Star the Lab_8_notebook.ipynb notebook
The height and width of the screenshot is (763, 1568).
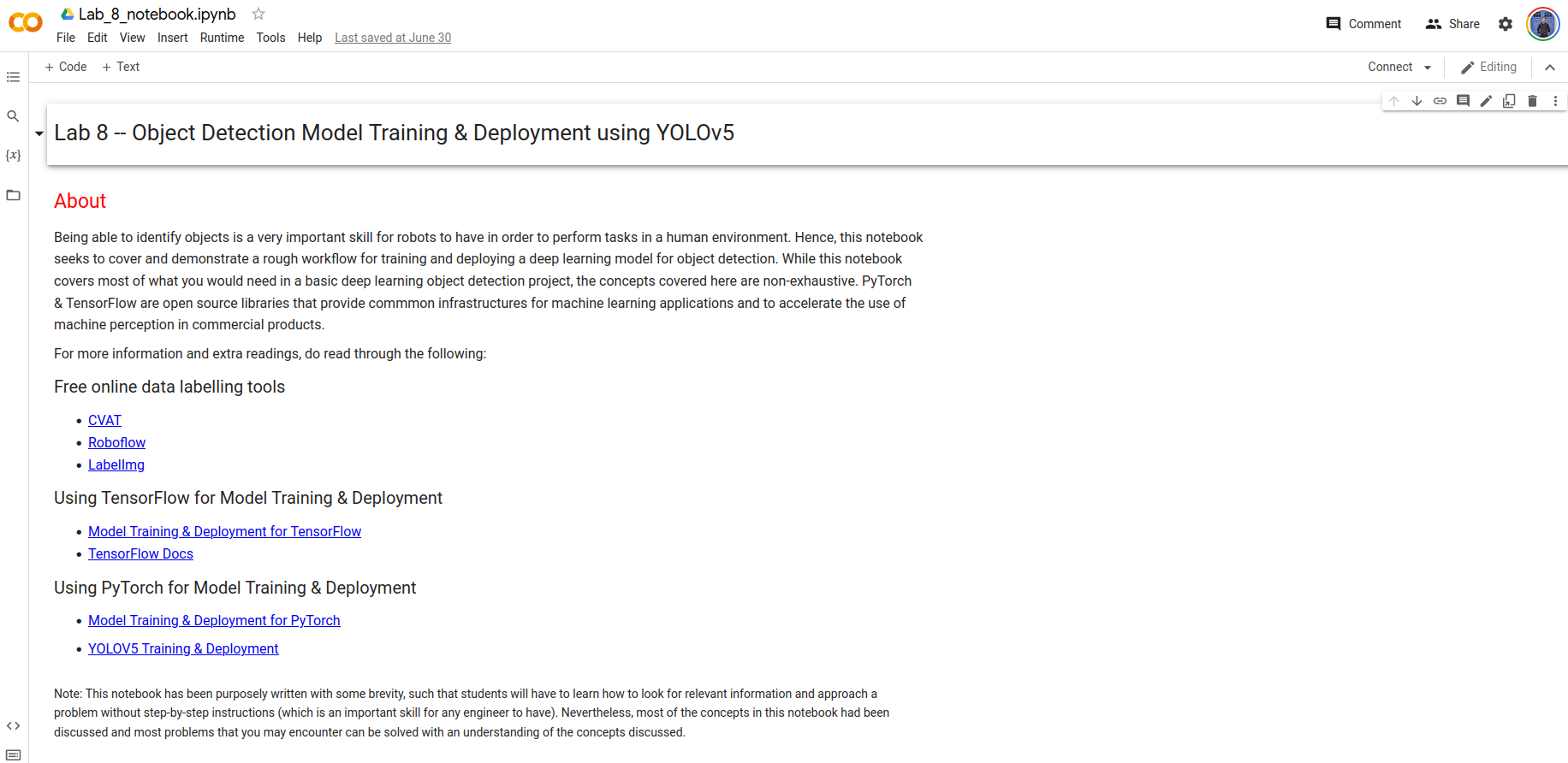[258, 14]
